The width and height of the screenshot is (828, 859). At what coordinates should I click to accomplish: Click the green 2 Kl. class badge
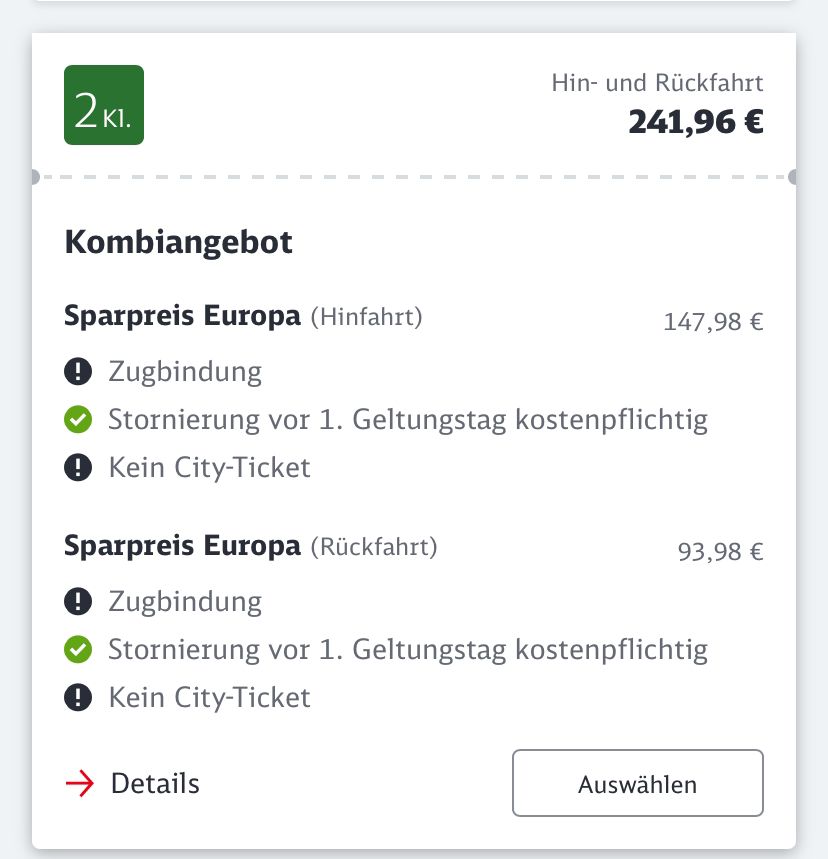point(104,105)
